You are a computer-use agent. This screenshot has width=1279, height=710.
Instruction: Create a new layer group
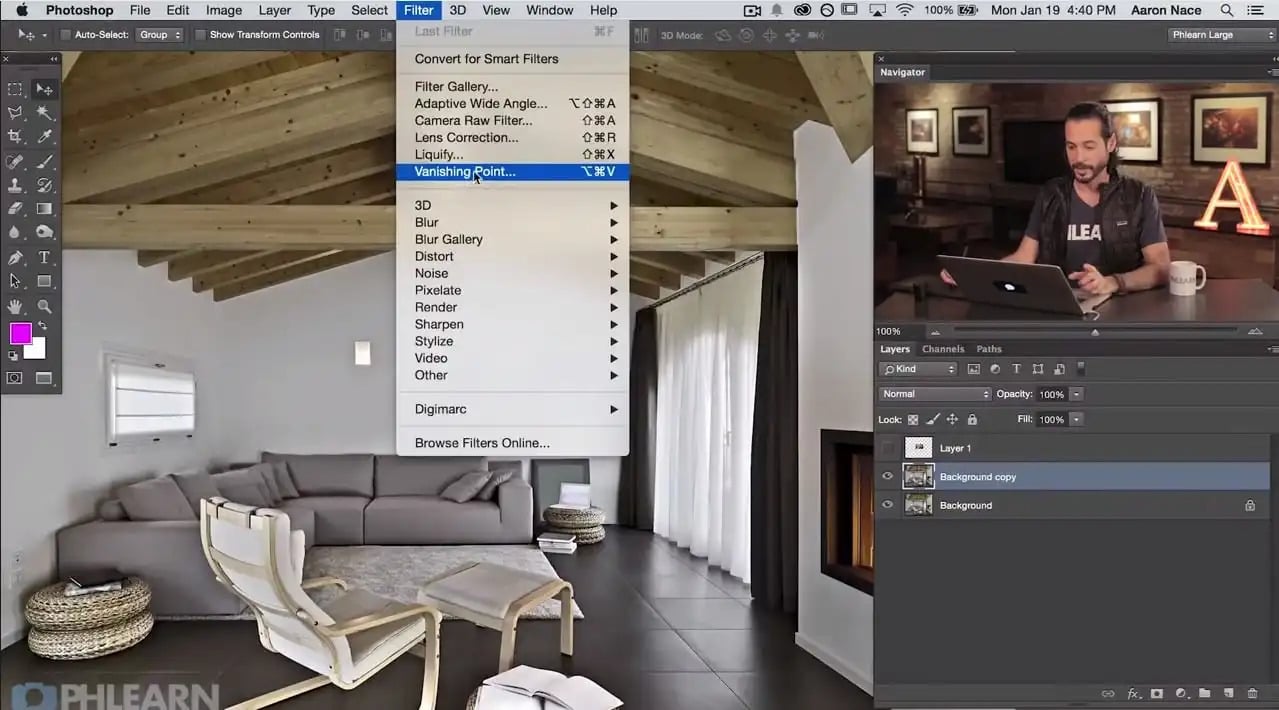tap(1205, 693)
